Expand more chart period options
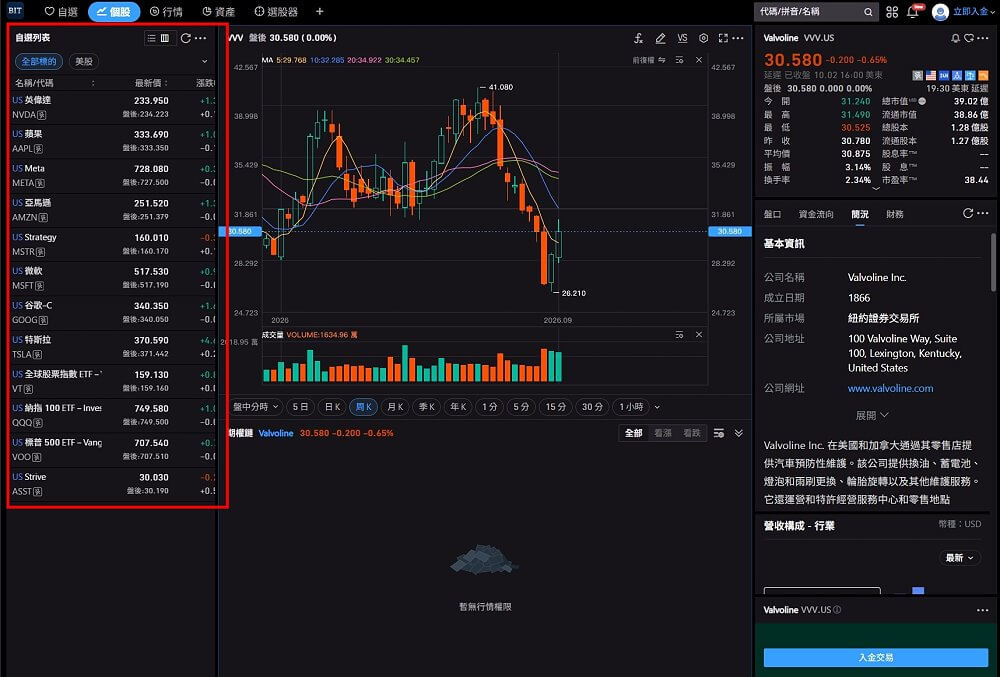 658,407
